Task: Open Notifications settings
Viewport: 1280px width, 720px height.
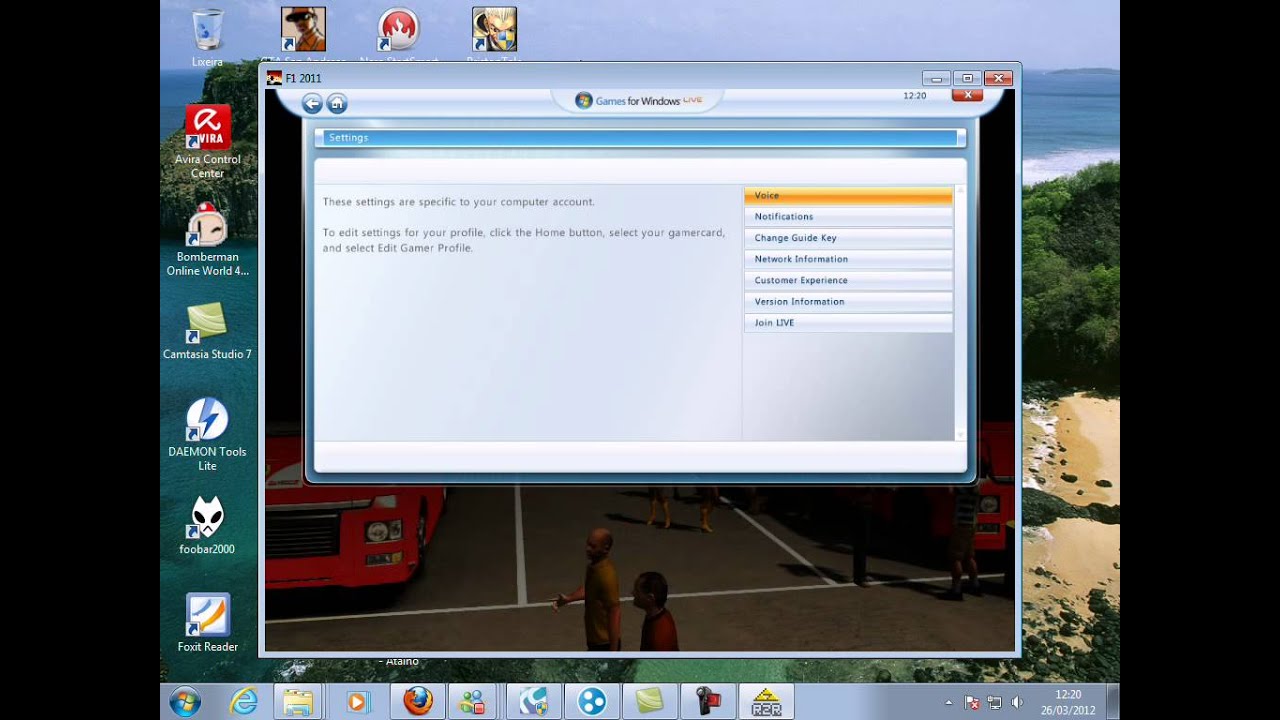Action: coord(848,216)
